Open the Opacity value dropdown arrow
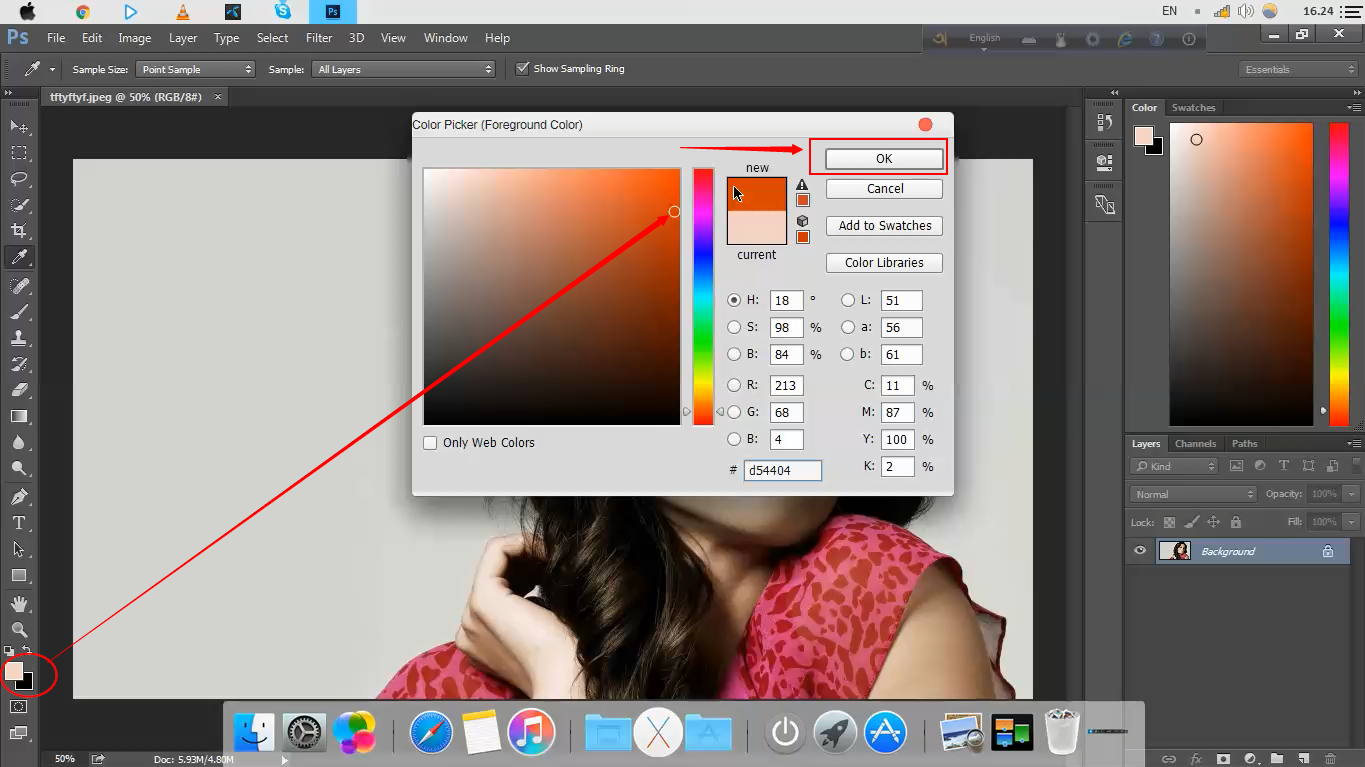This screenshot has width=1365, height=767. (x=1352, y=494)
